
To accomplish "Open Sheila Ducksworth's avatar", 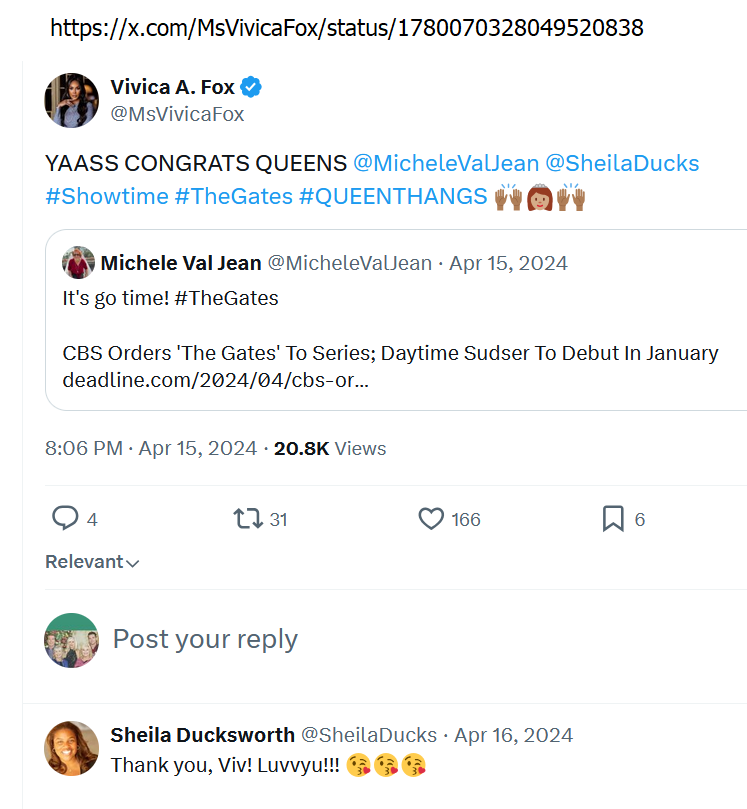I will tap(72, 748).
